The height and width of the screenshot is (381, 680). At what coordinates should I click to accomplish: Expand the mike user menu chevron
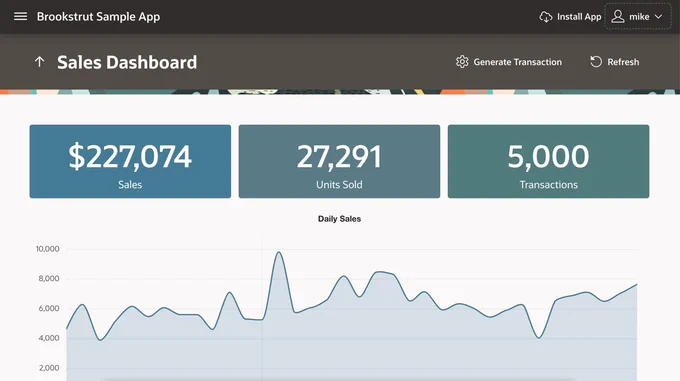coord(658,17)
